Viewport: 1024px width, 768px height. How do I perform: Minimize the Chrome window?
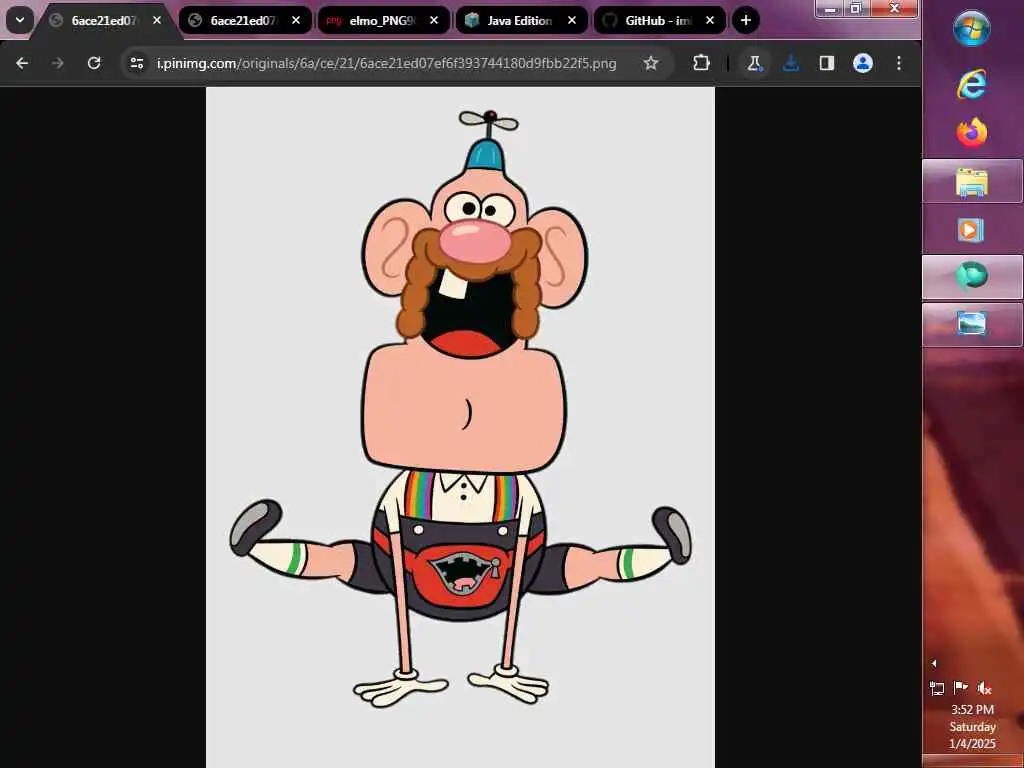pyautogui.click(x=829, y=8)
